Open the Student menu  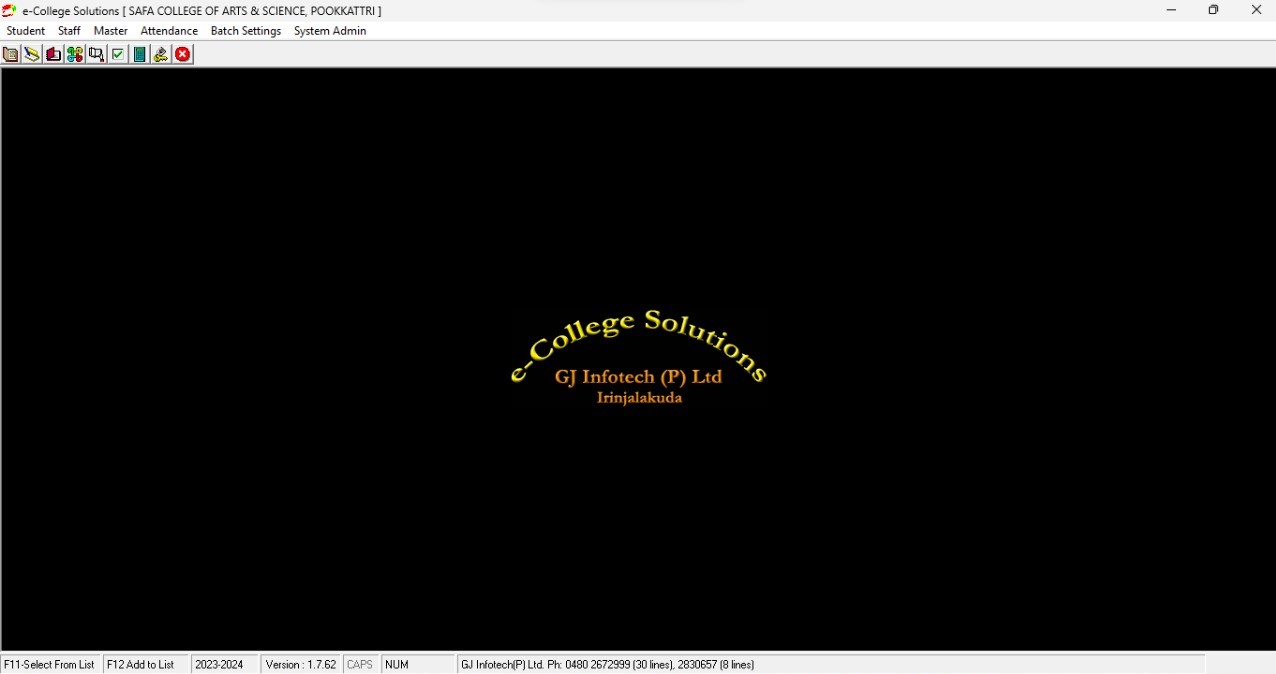[x=26, y=31]
